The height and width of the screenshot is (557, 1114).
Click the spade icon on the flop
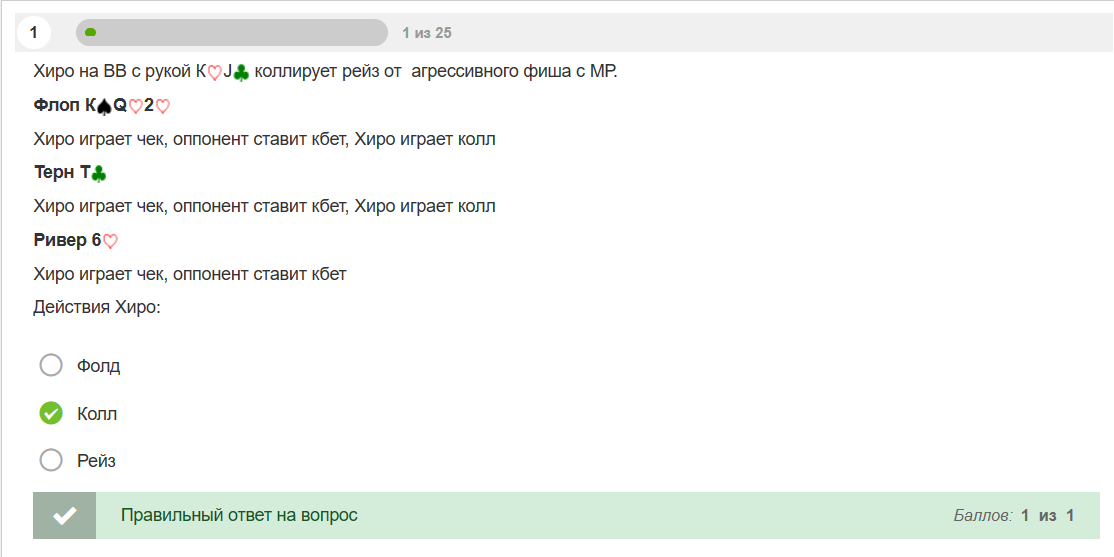pos(104,107)
